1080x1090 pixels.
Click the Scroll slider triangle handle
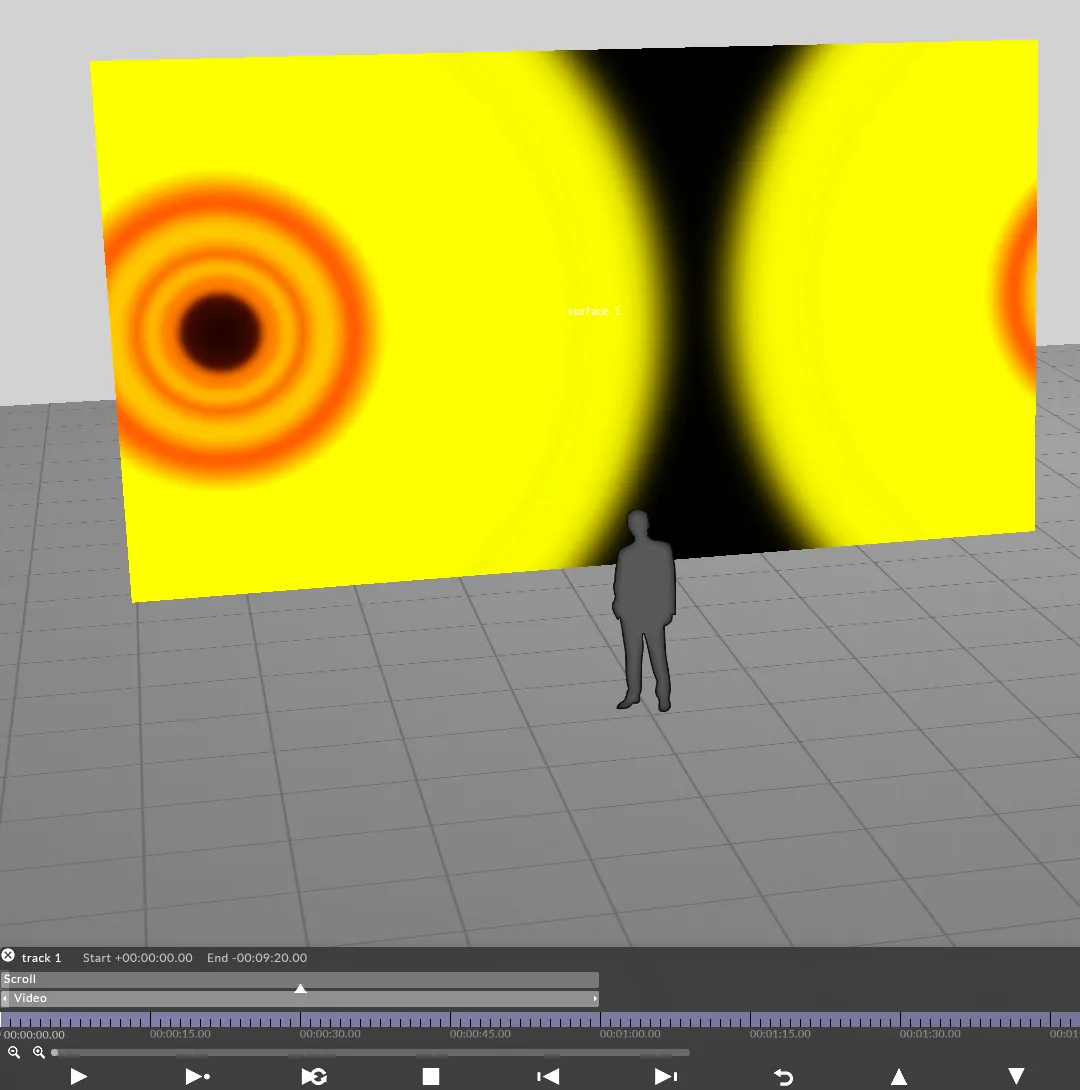tap(300, 987)
